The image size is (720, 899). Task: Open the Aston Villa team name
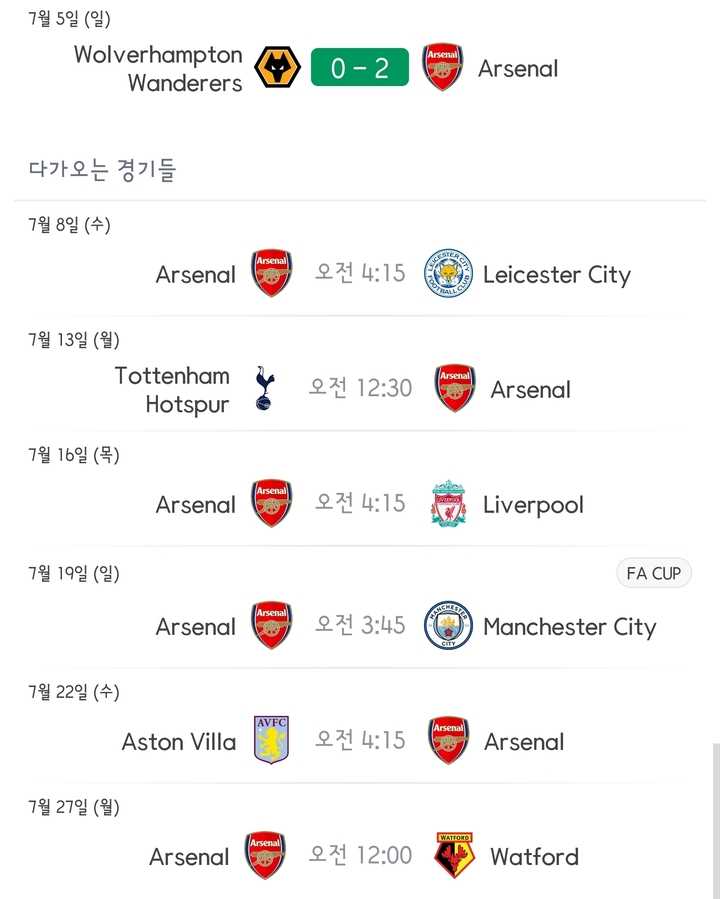[179, 742]
